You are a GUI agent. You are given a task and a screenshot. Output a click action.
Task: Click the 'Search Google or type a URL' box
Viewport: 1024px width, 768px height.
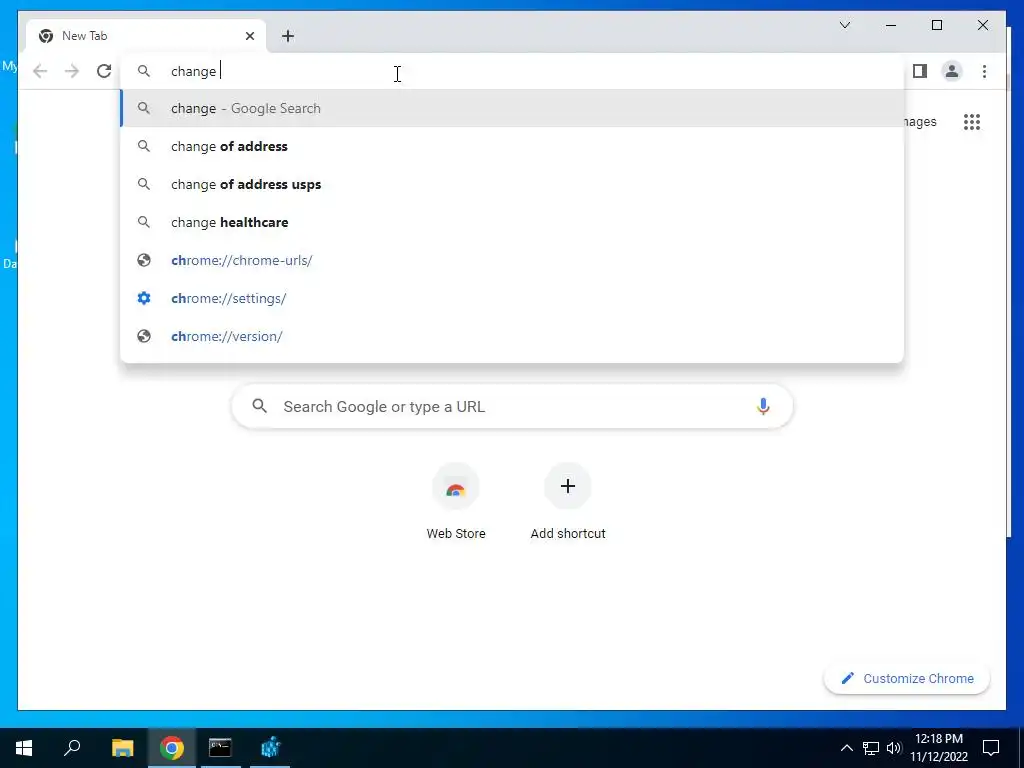point(512,406)
